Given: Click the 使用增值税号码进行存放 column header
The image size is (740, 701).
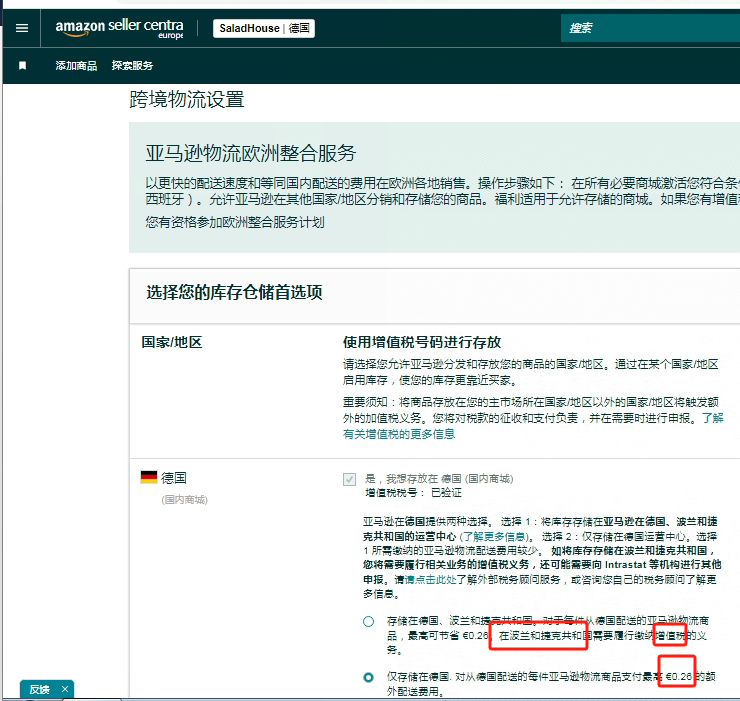Looking at the screenshot, I should coord(422,342).
